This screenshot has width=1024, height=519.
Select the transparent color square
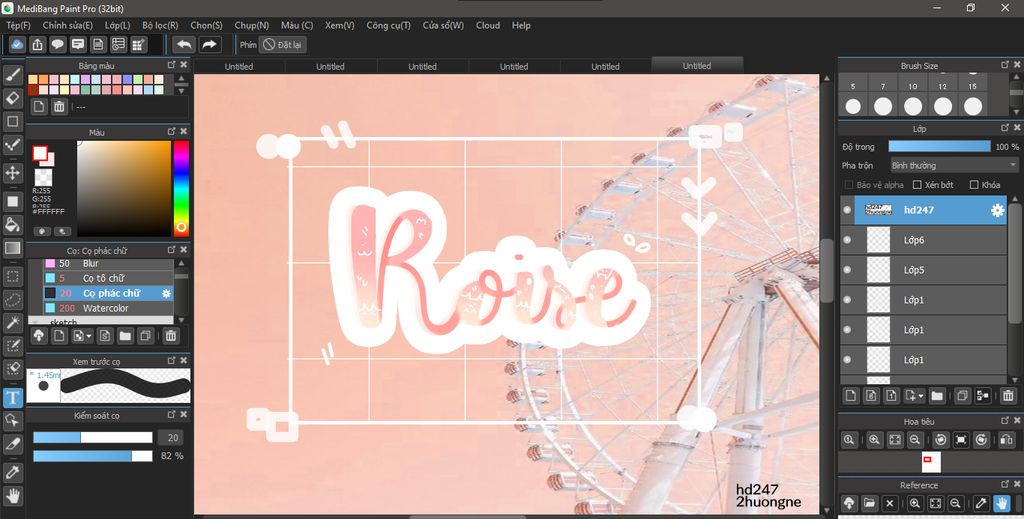(43, 177)
